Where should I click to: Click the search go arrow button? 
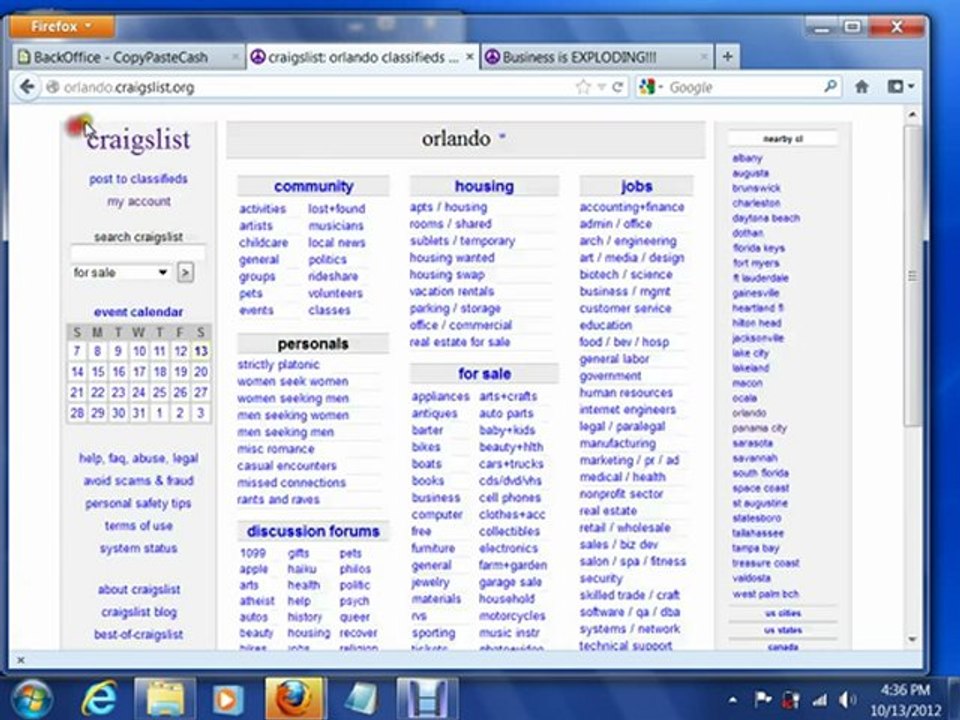pyautogui.click(x=186, y=272)
